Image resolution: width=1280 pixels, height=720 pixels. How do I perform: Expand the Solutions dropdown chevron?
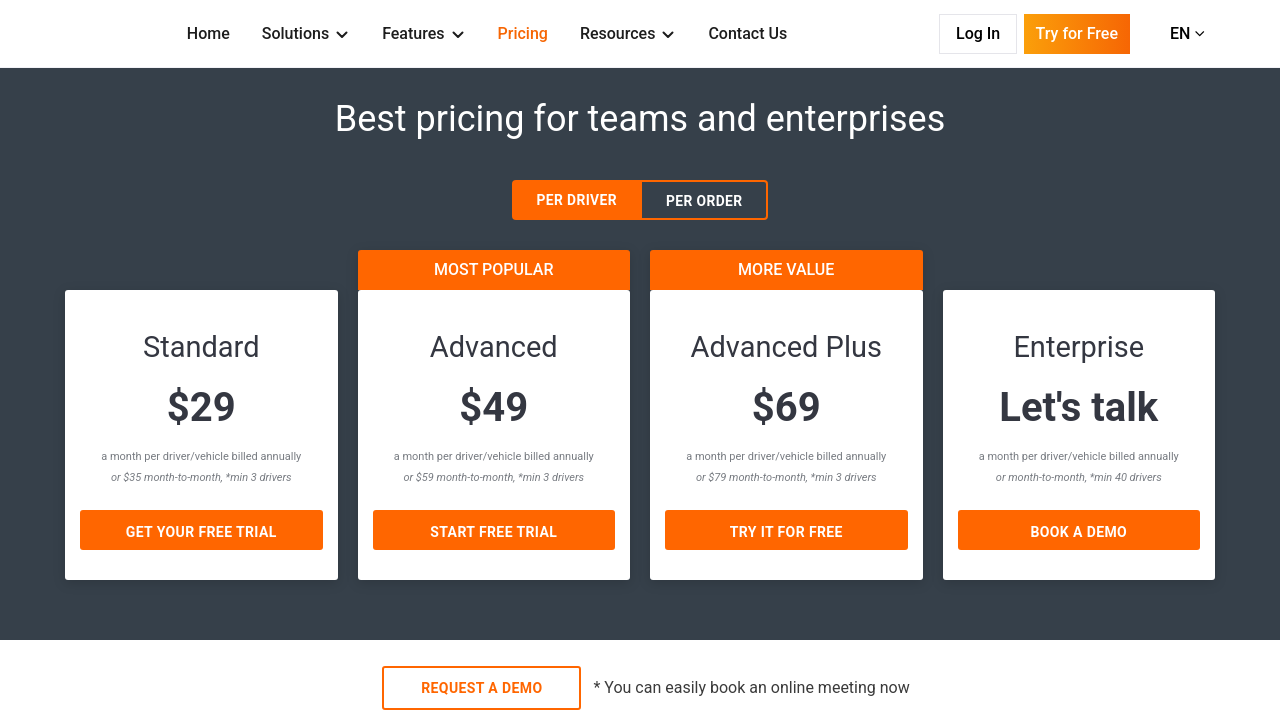click(342, 35)
